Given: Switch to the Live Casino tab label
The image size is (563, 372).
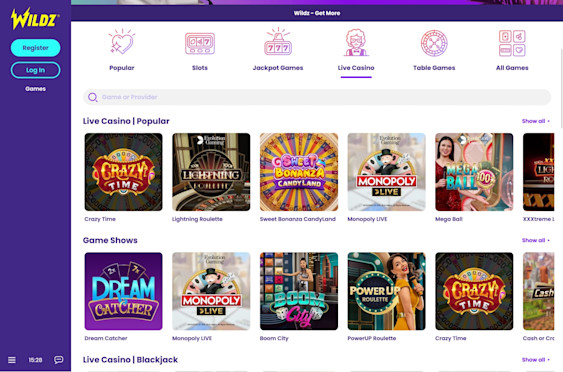Looking at the screenshot, I should click(x=356, y=68).
